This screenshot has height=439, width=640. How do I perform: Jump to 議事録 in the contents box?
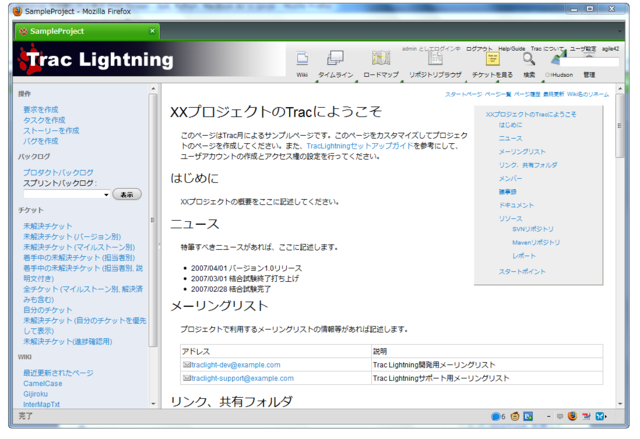(507, 192)
